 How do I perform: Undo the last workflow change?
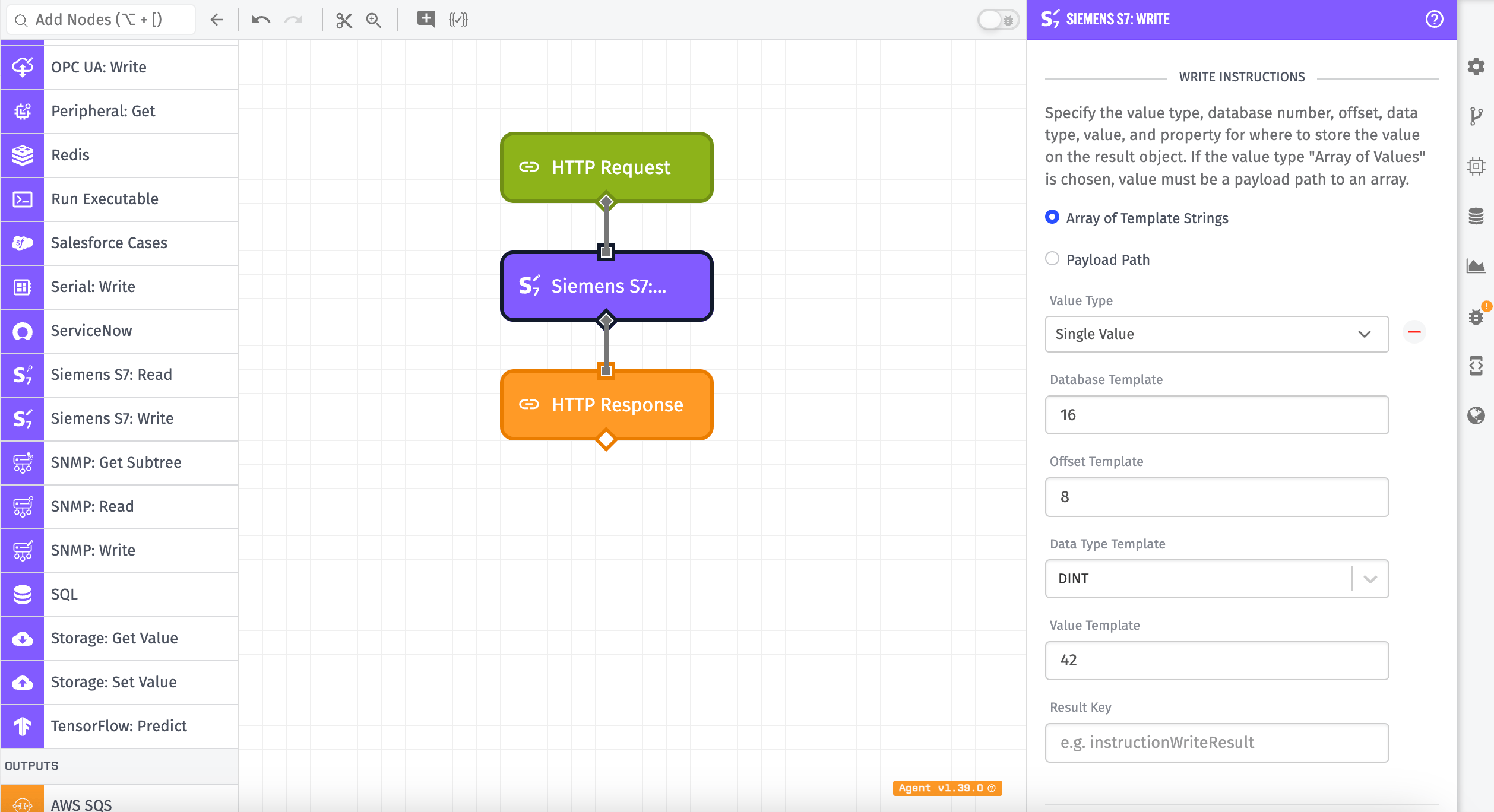point(261,20)
